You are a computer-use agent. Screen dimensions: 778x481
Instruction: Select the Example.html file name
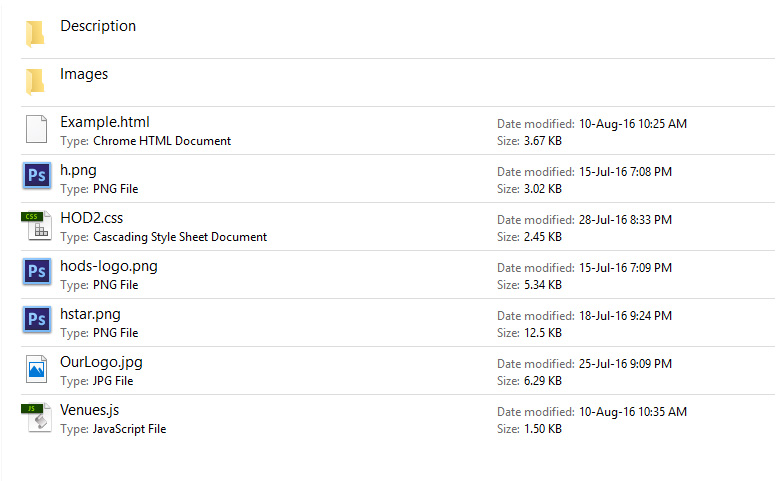[x=105, y=122]
